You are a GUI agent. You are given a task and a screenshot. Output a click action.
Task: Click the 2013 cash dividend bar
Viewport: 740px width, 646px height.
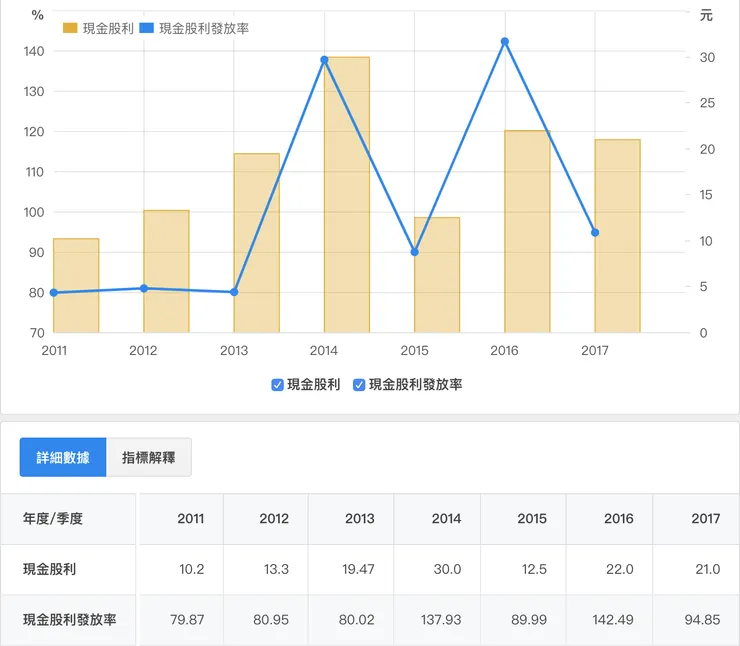coord(257,243)
